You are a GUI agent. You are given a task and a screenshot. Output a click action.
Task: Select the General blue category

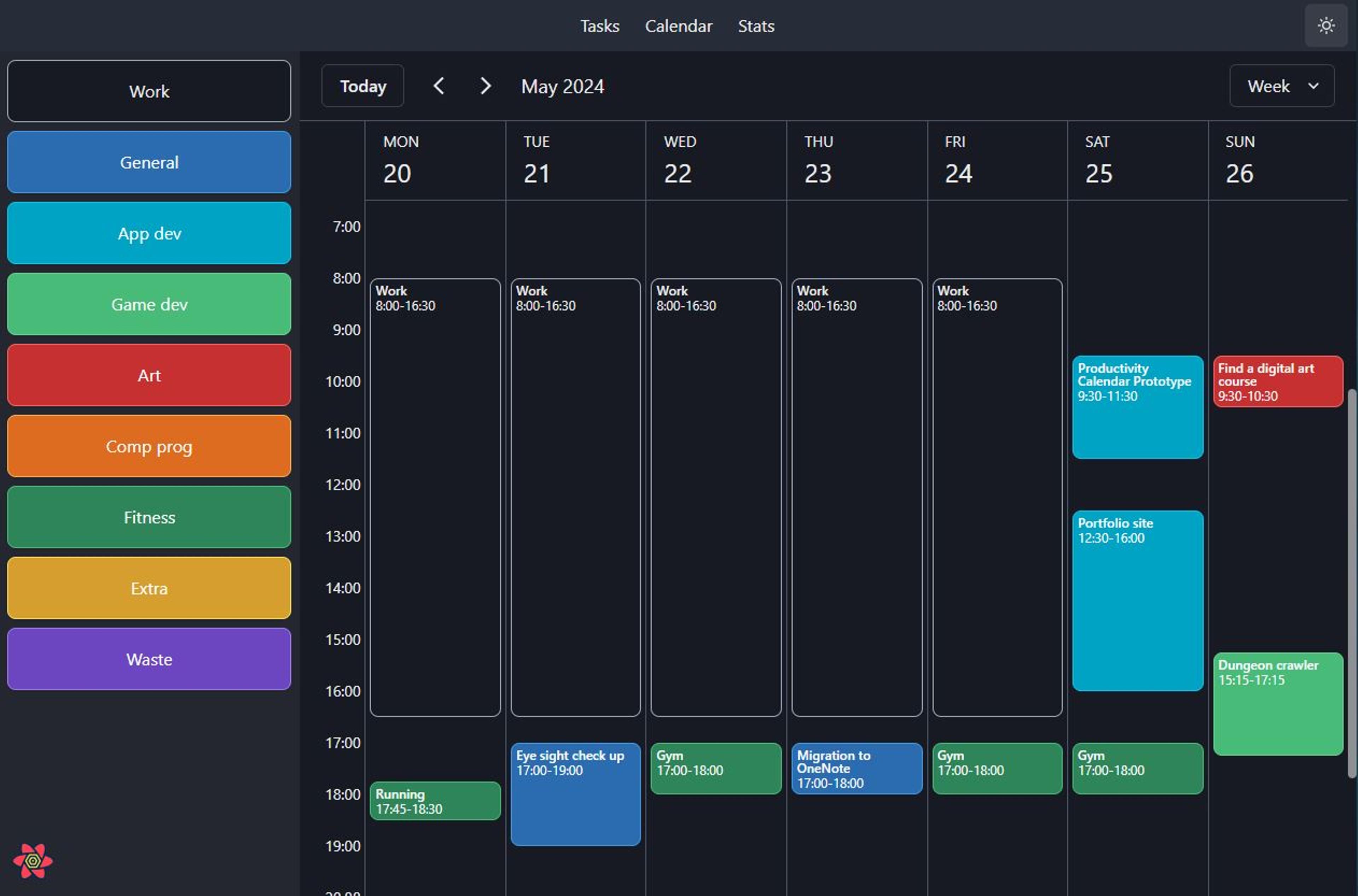149,162
